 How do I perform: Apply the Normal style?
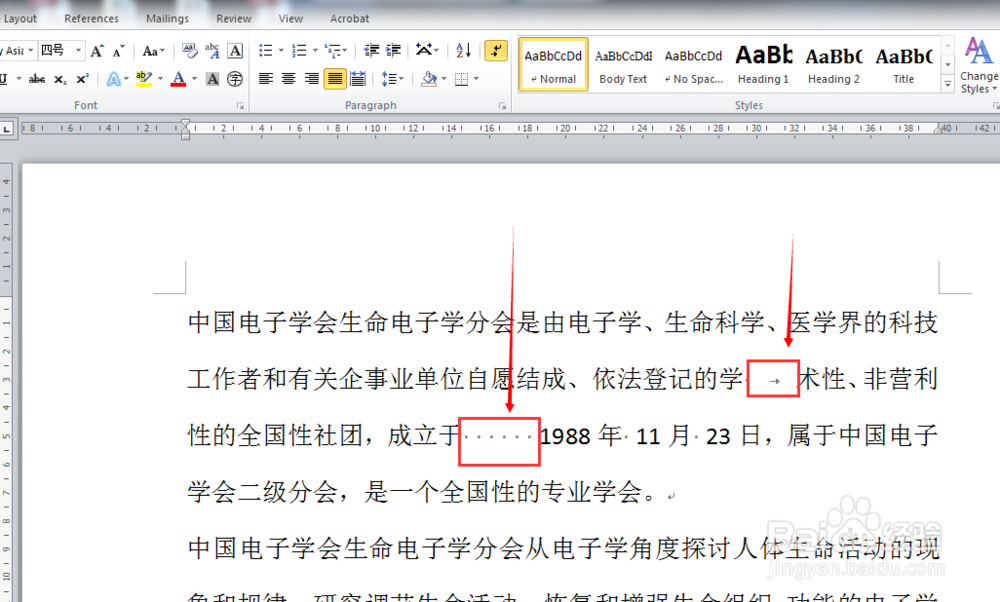553,64
